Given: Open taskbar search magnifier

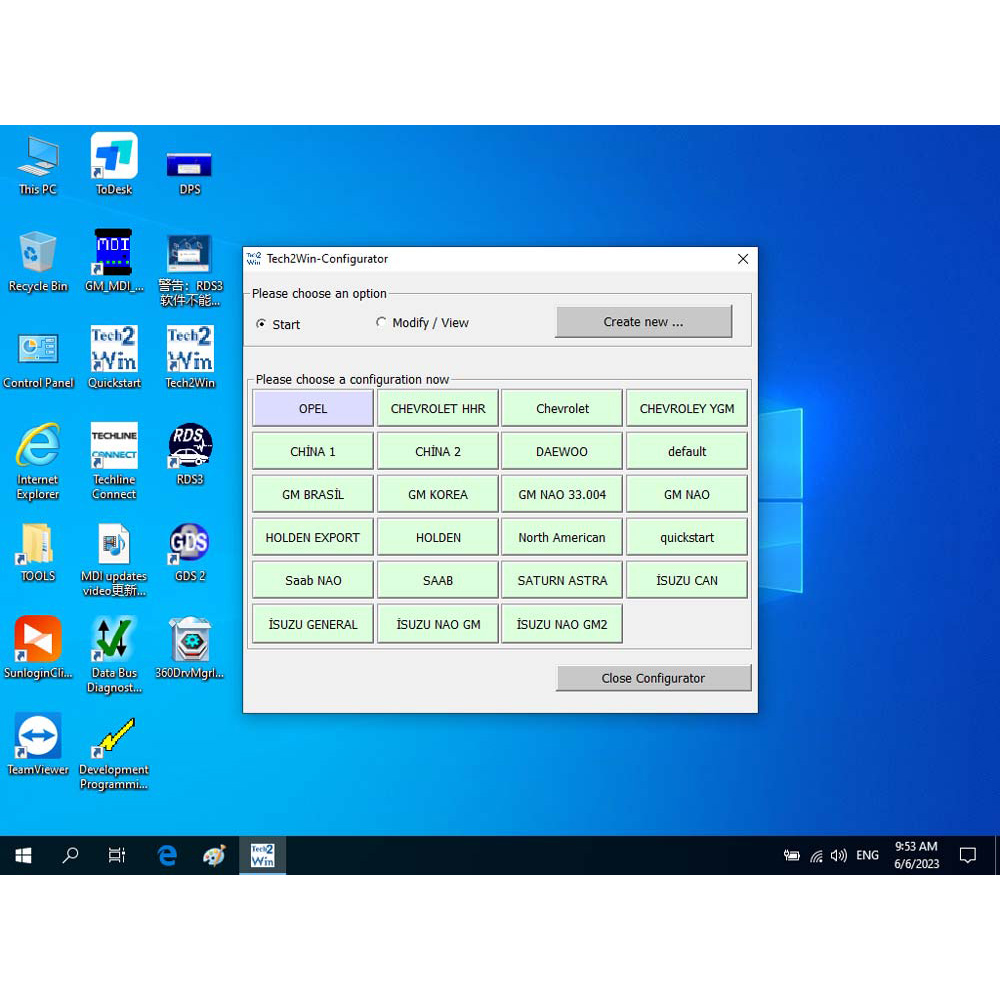Looking at the screenshot, I should click(x=70, y=855).
